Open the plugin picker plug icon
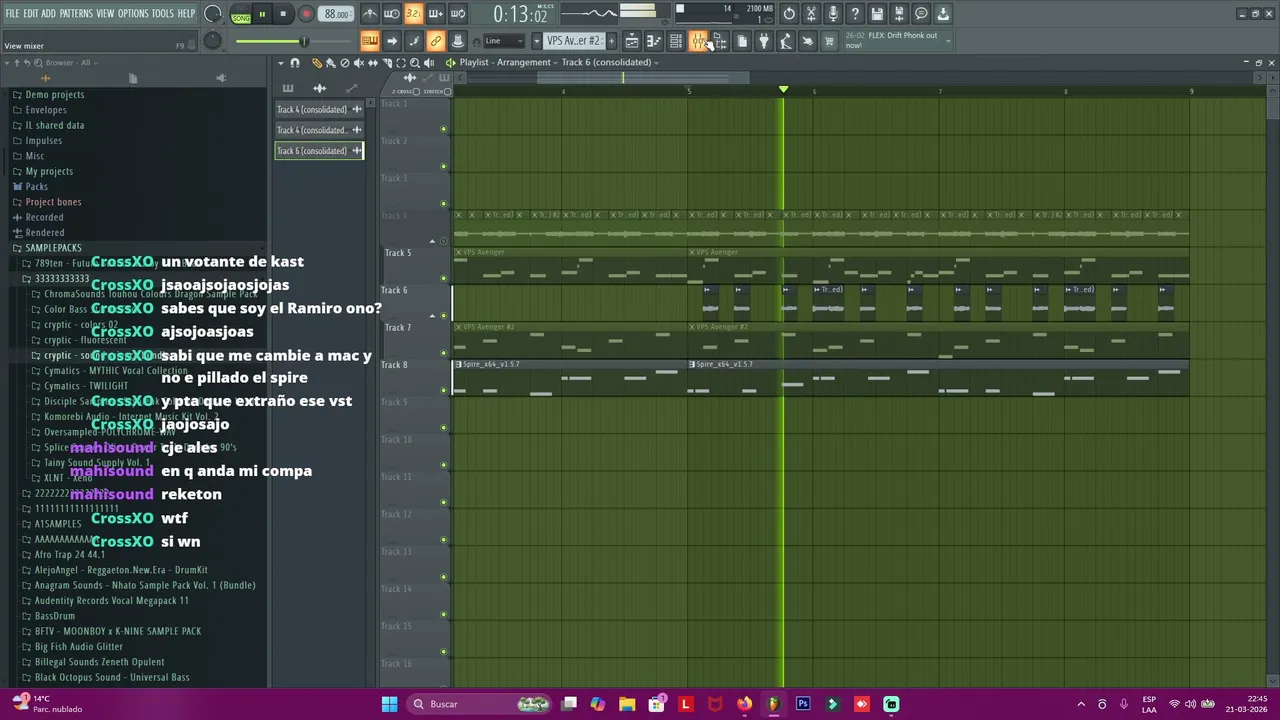 tap(764, 41)
